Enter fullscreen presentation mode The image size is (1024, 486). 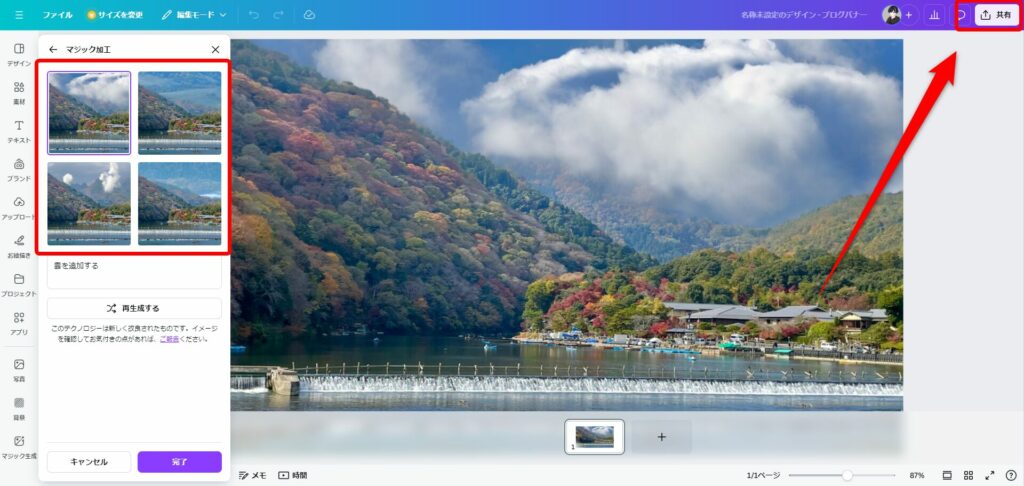(990, 476)
